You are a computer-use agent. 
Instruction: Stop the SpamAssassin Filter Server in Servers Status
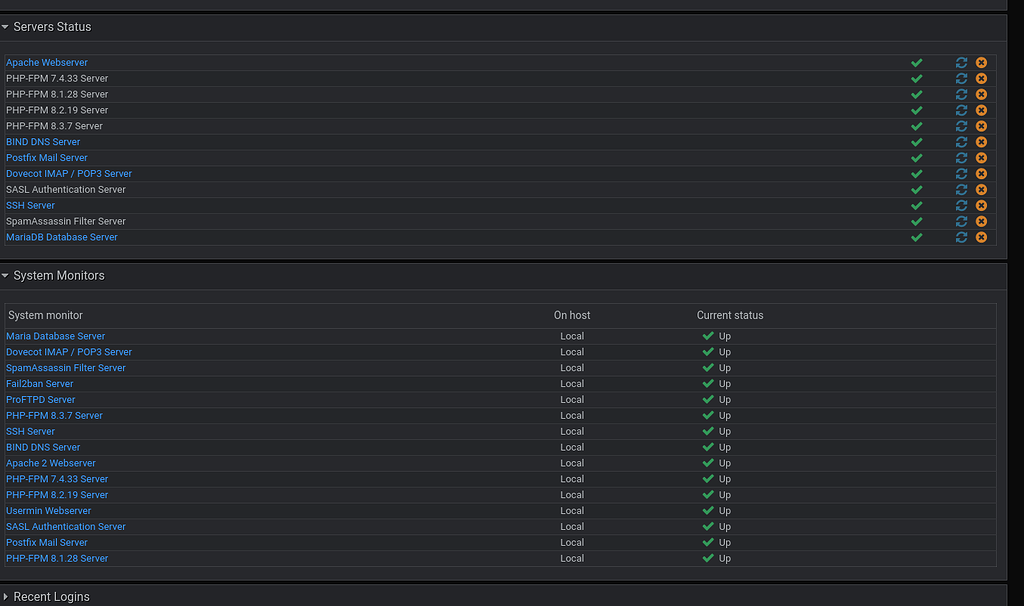tap(981, 221)
